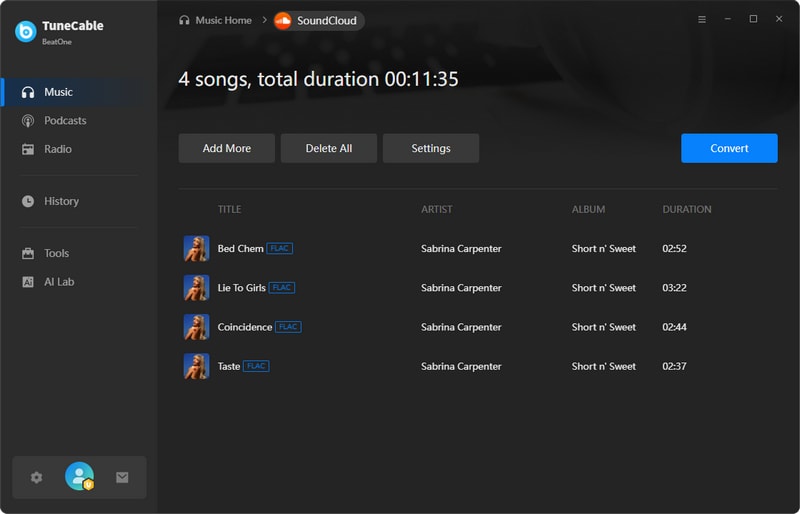This screenshot has width=800, height=514.
Task: Open the mail envelope icon
Action: point(122,478)
